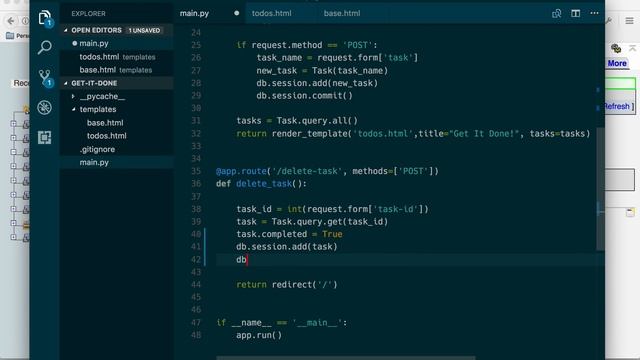Open the Explorer view in activity bar
This screenshot has height=360, width=640.
click(x=44, y=18)
